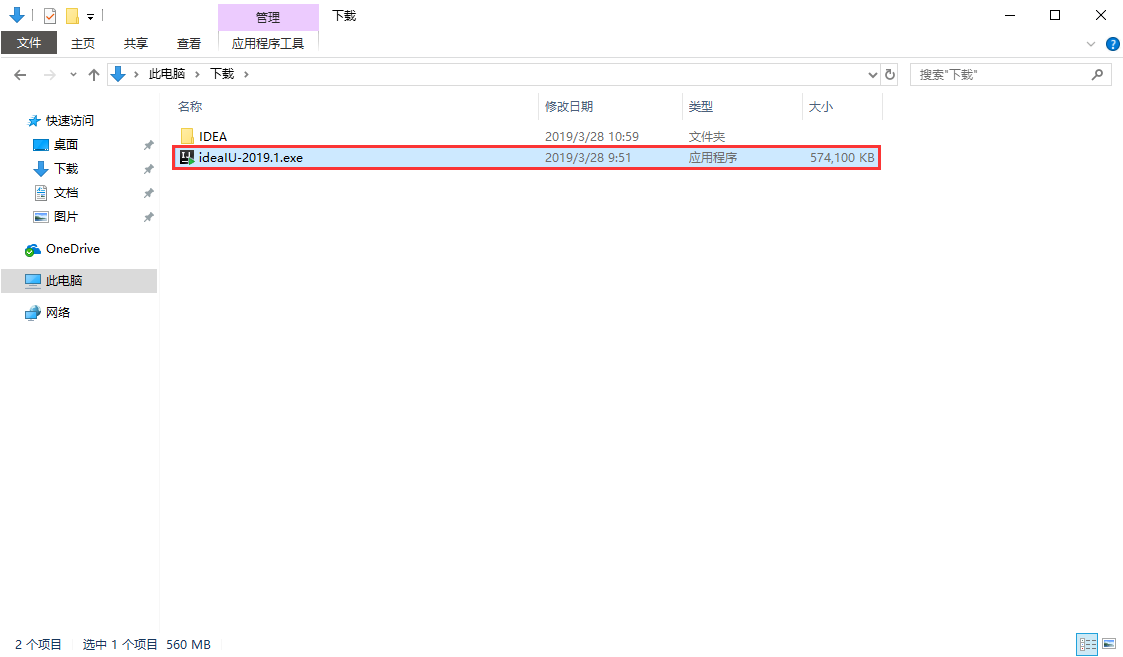Viewport: 1123px width, 657px height.
Task: Select the ideaIU-2019.1.exe file
Action: click(526, 158)
